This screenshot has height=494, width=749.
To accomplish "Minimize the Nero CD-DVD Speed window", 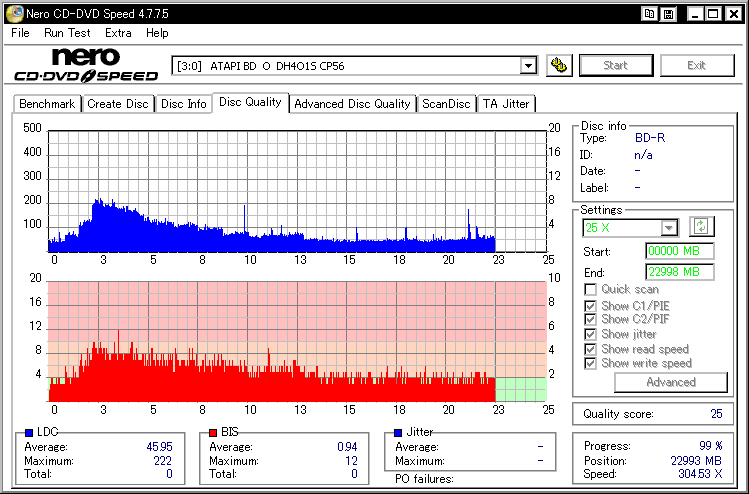I will (695, 14).
